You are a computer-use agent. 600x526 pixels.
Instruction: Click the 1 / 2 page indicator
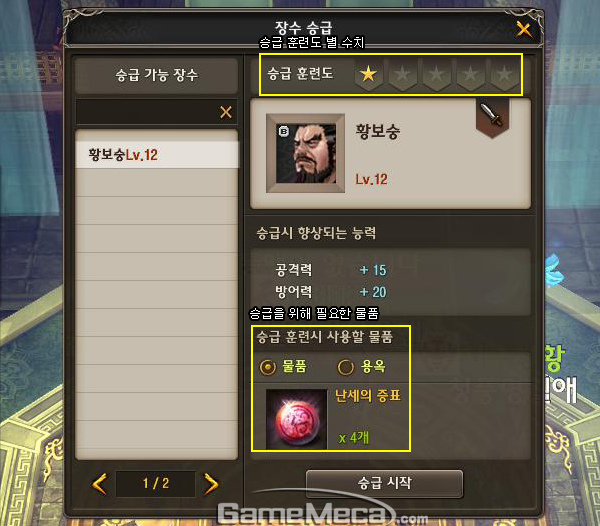coord(155,484)
